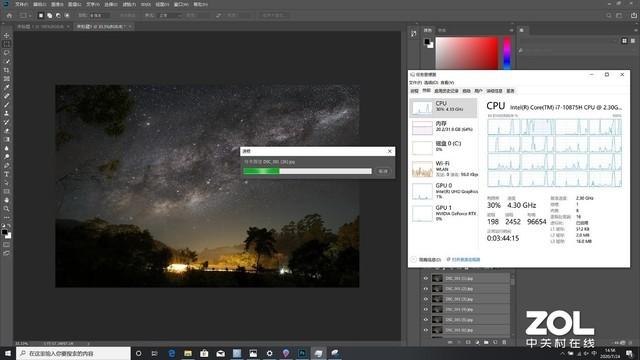Click the red color picker field

tap(467, 53)
